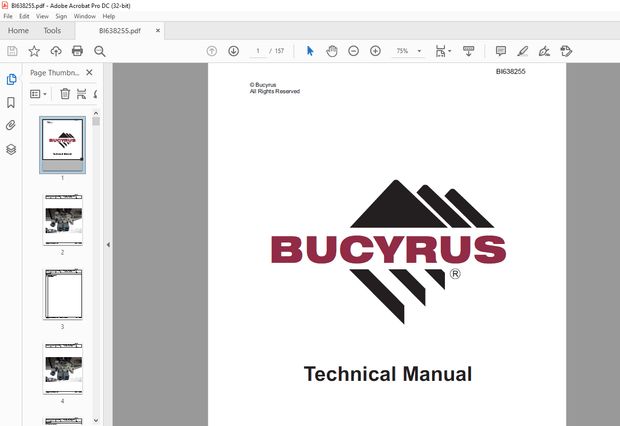Click thumbnails scrollbar down arrow
620x426 pixels.
click(96, 420)
